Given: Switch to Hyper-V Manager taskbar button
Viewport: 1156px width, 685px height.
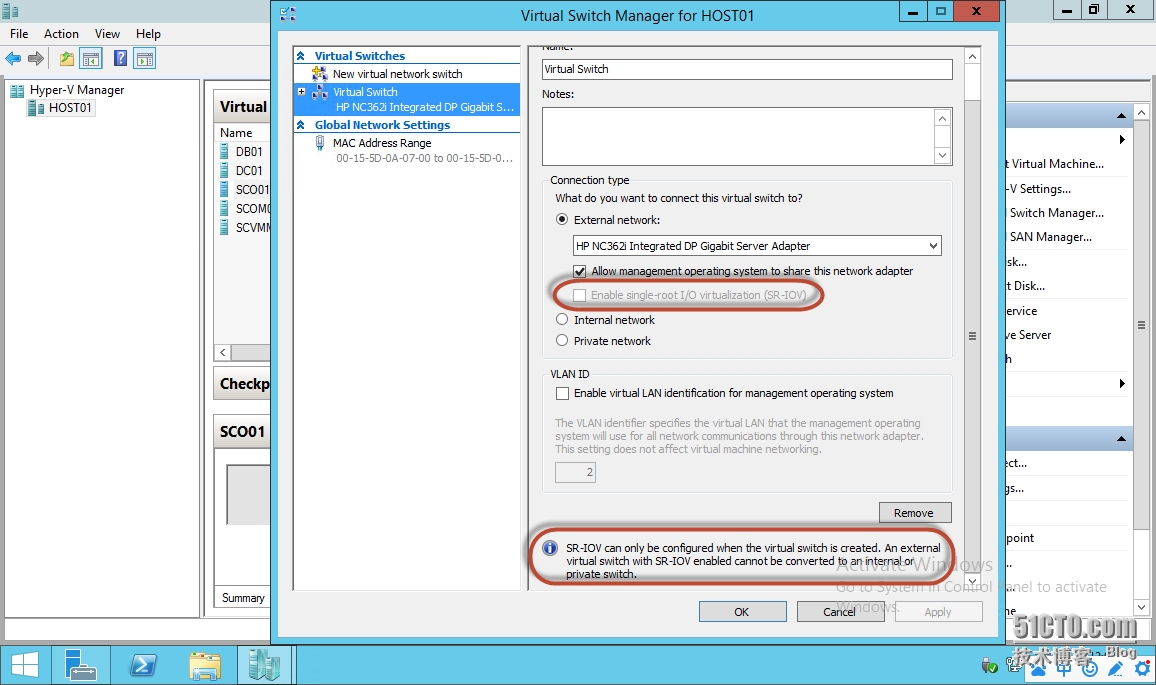Looking at the screenshot, I should [265, 666].
